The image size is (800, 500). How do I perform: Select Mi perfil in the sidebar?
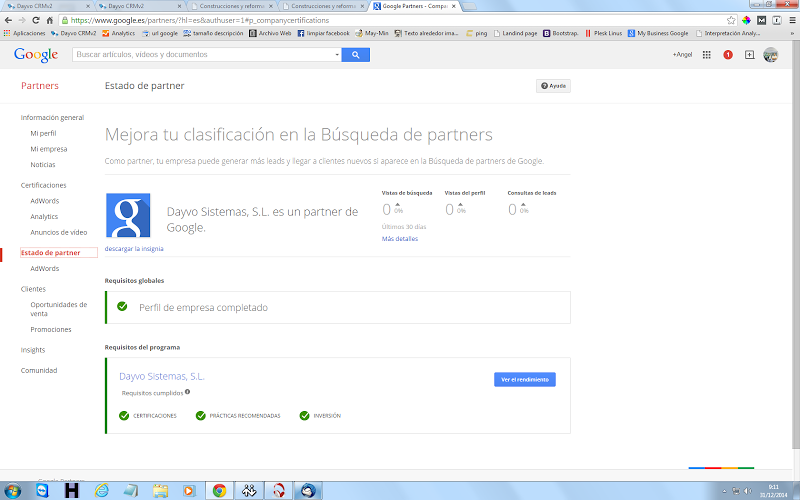click(43, 133)
